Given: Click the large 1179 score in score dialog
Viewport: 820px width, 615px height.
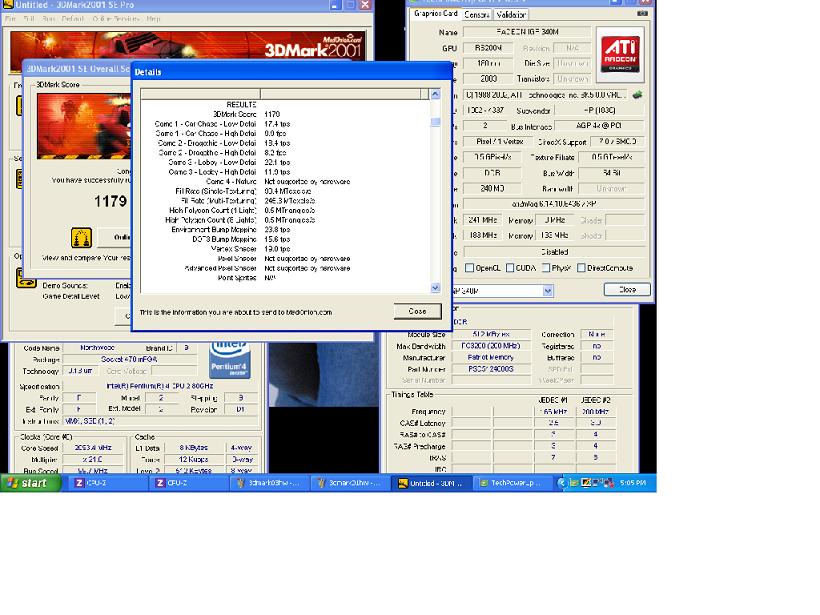Looking at the screenshot, I should [110, 201].
